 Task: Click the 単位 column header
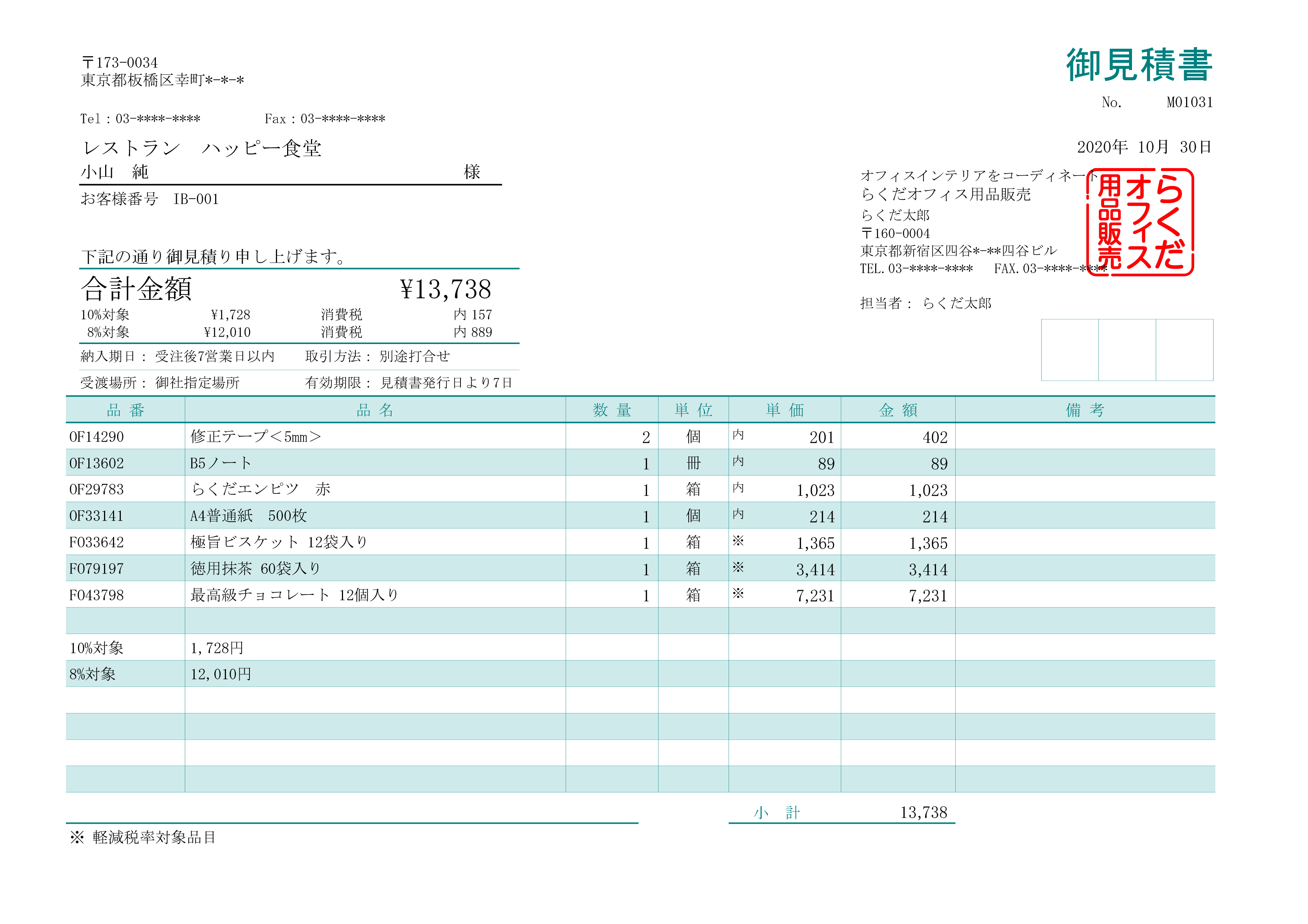693,410
